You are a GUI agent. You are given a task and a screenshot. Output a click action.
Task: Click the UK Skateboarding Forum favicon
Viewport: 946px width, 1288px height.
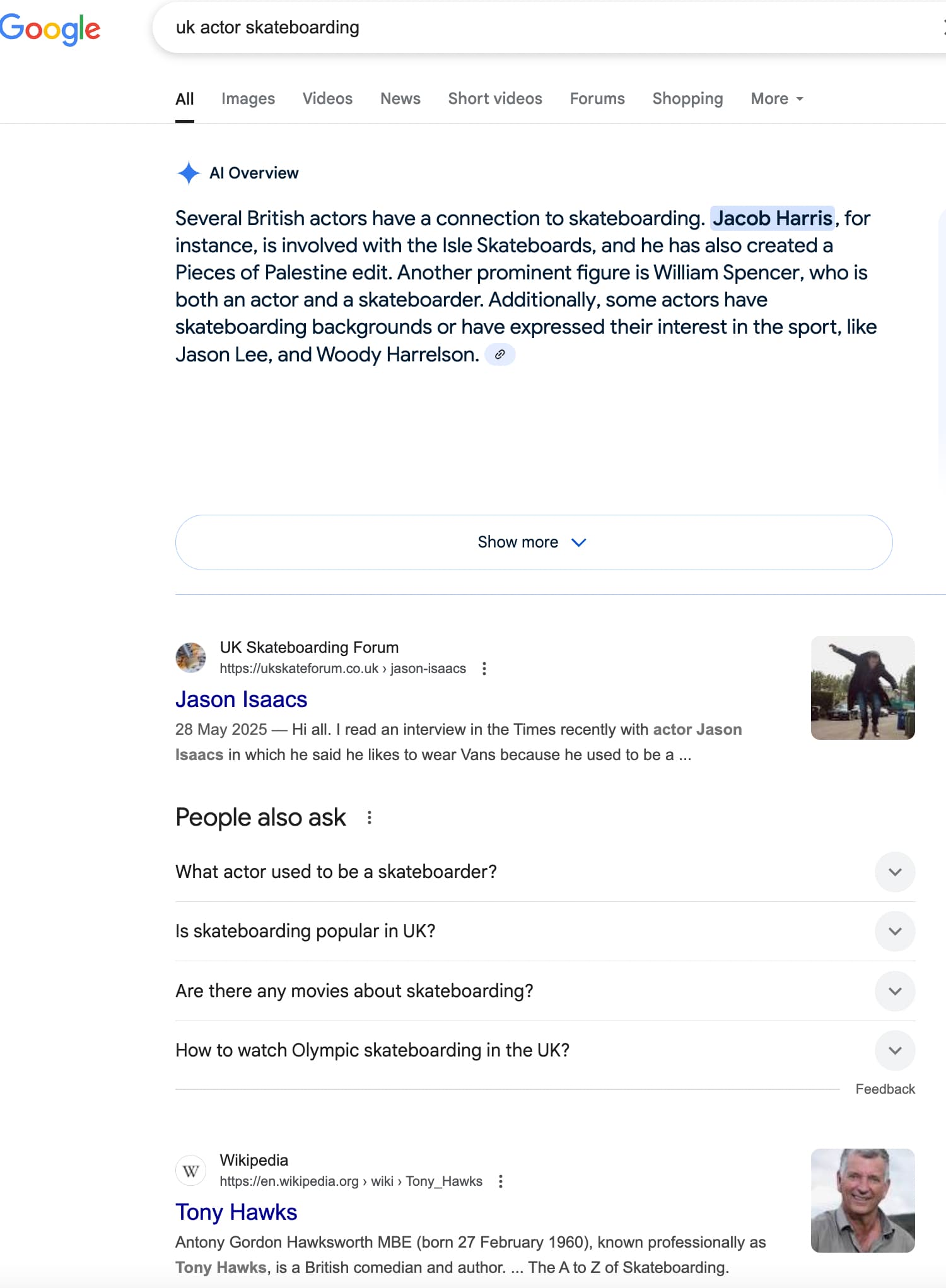pyautogui.click(x=190, y=658)
